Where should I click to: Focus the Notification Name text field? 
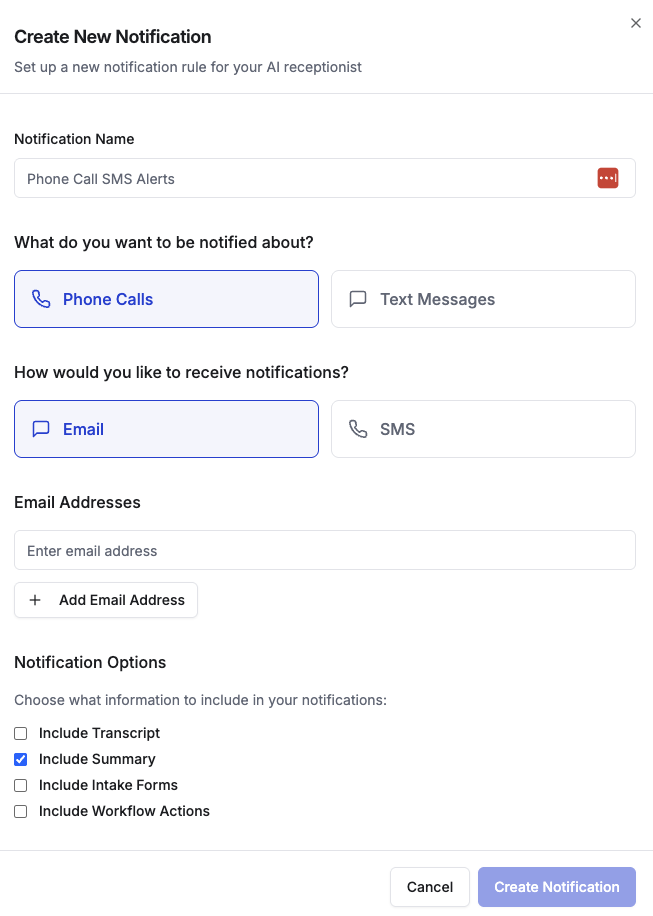click(x=325, y=178)
